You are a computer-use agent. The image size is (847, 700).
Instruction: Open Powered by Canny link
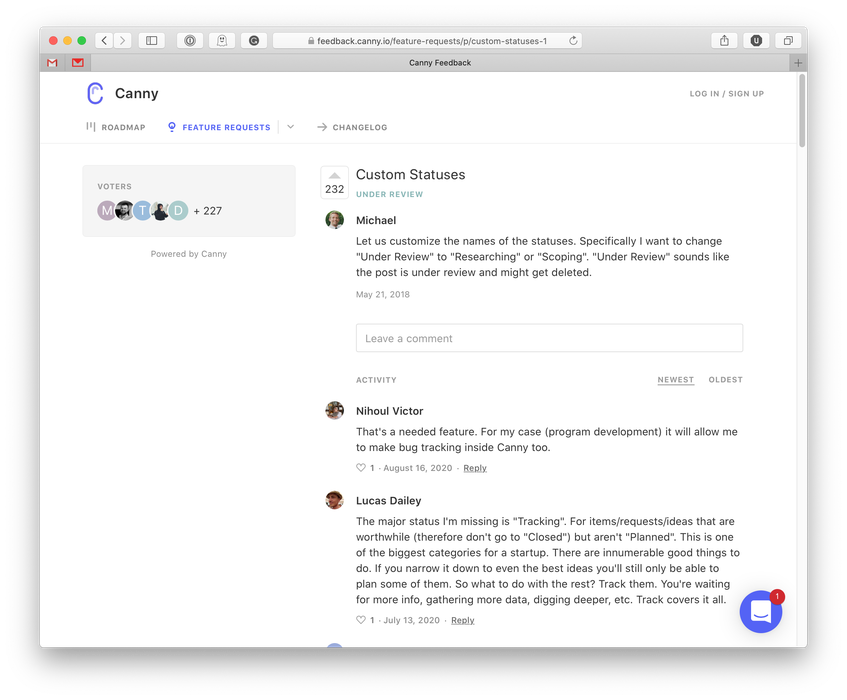pyautogui.click(x=189, y=254)
